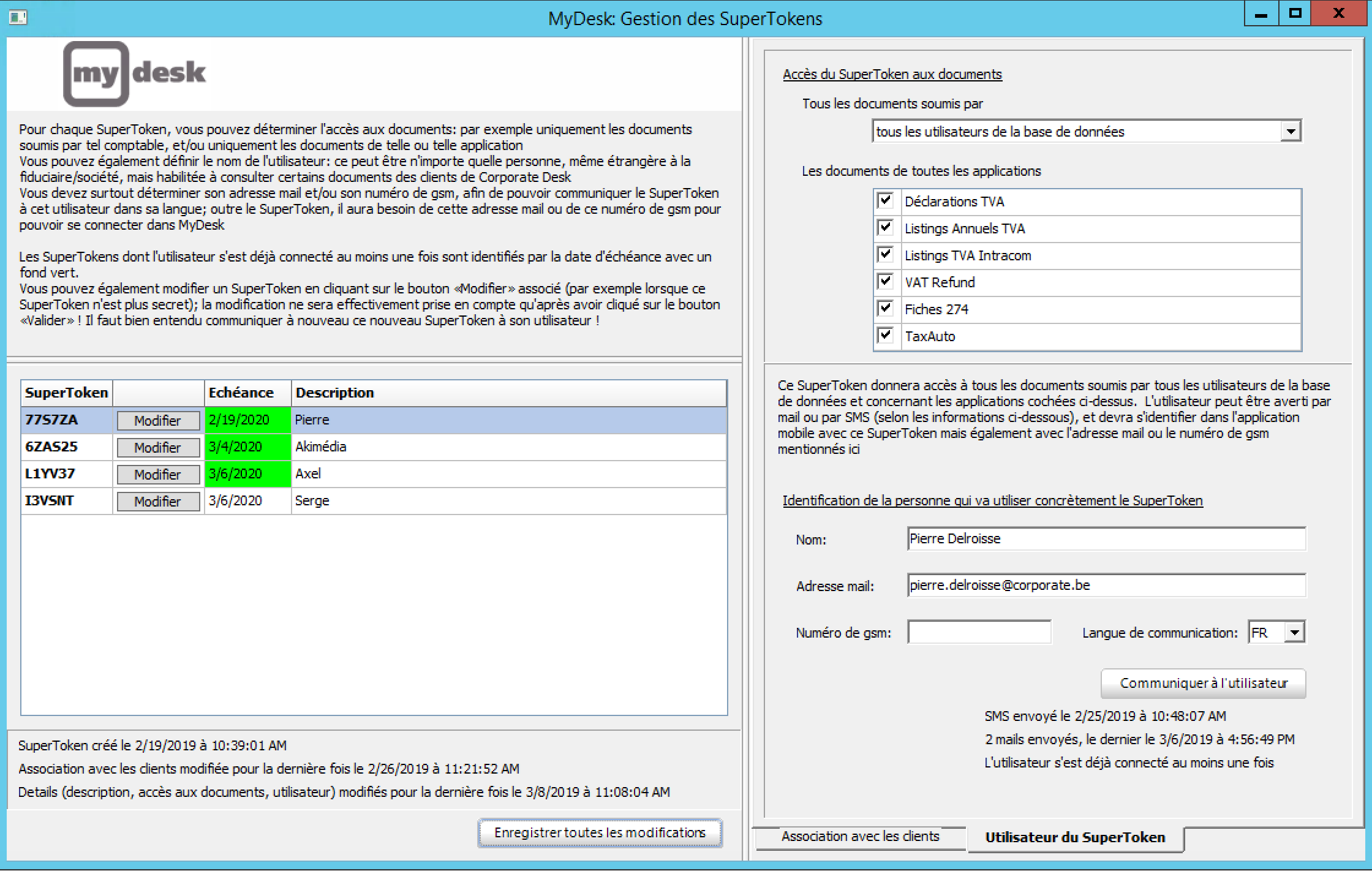The image size is (1372, 871).
Task: Click the Listings Annuels TVA label
Action: point(965,228)
